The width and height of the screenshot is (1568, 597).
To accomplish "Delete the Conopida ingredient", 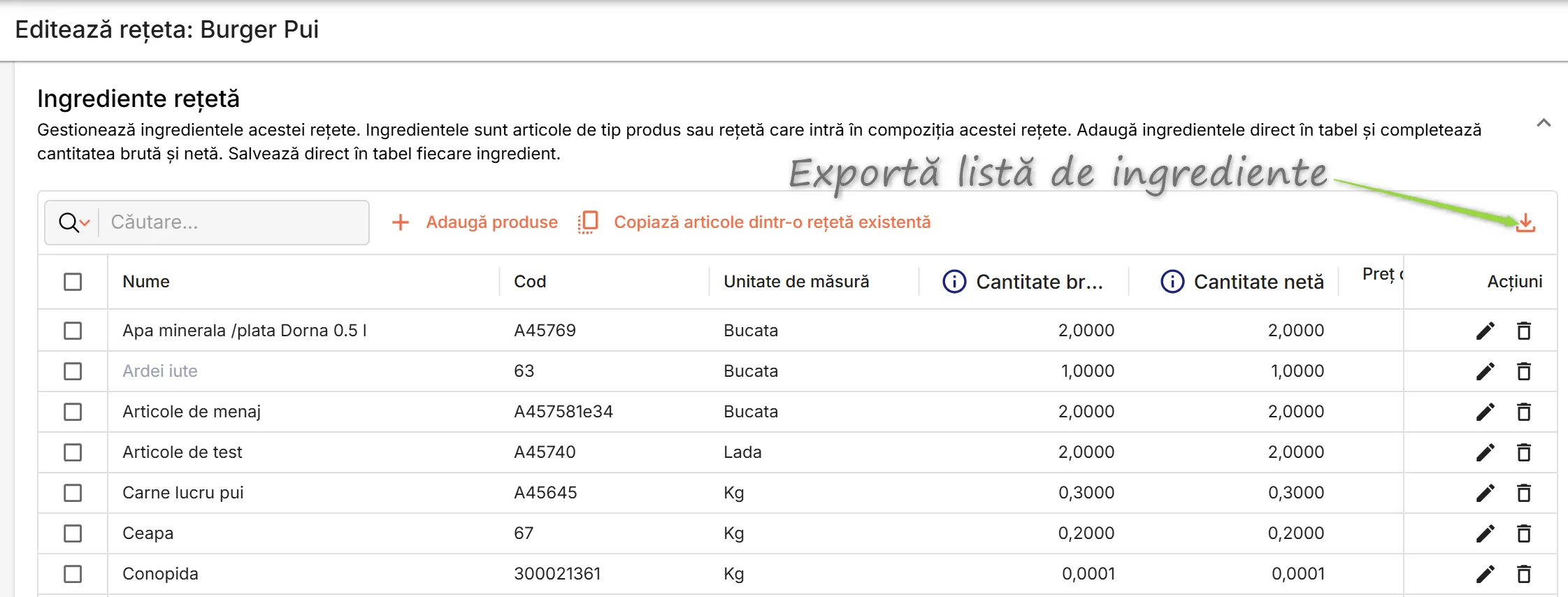I will click(1524, 574).
